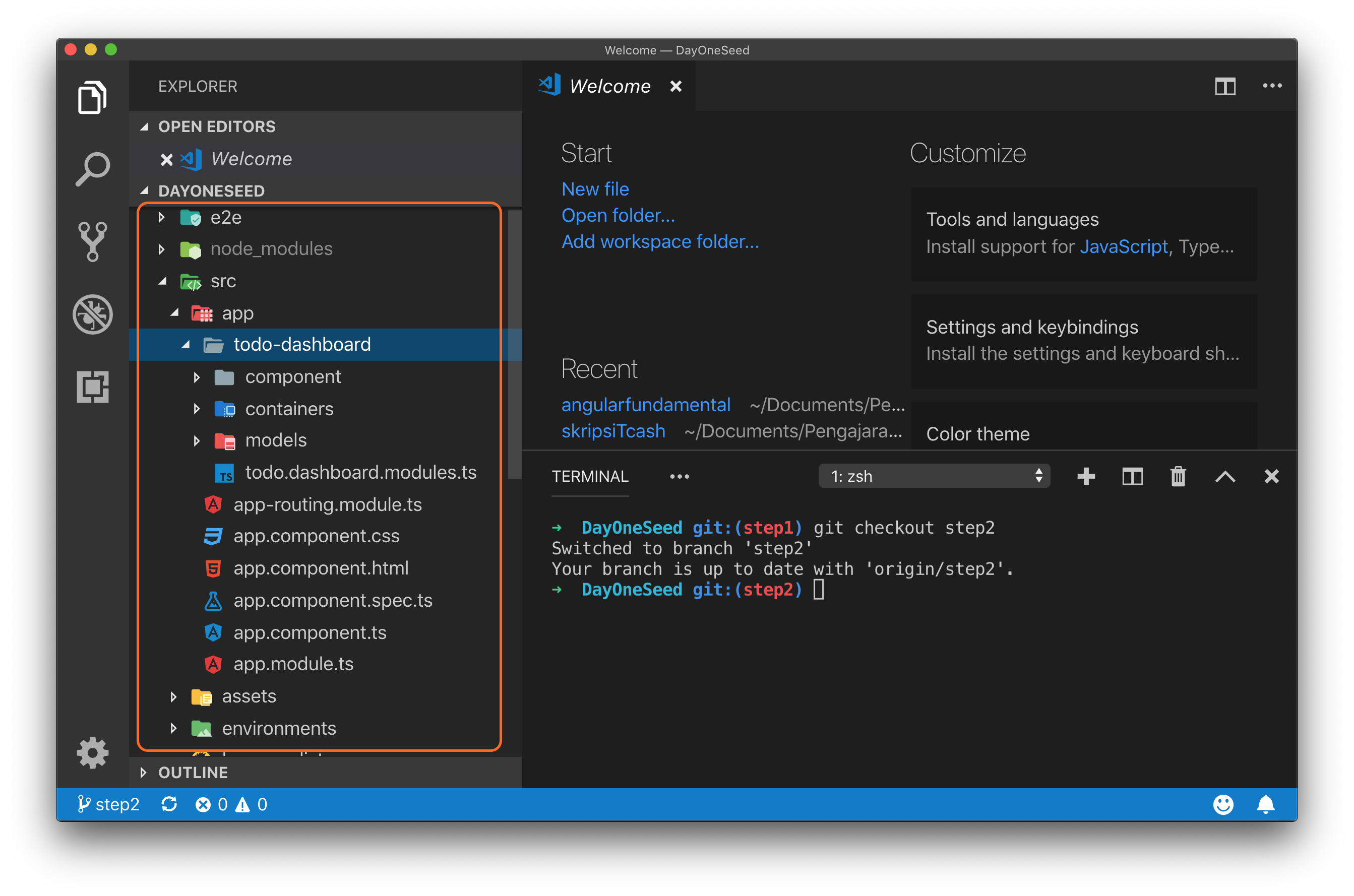Open the editor More Actions ellipsis menu
The height and width of the screenshot is (896, 1354).
tap(1272, 86)
